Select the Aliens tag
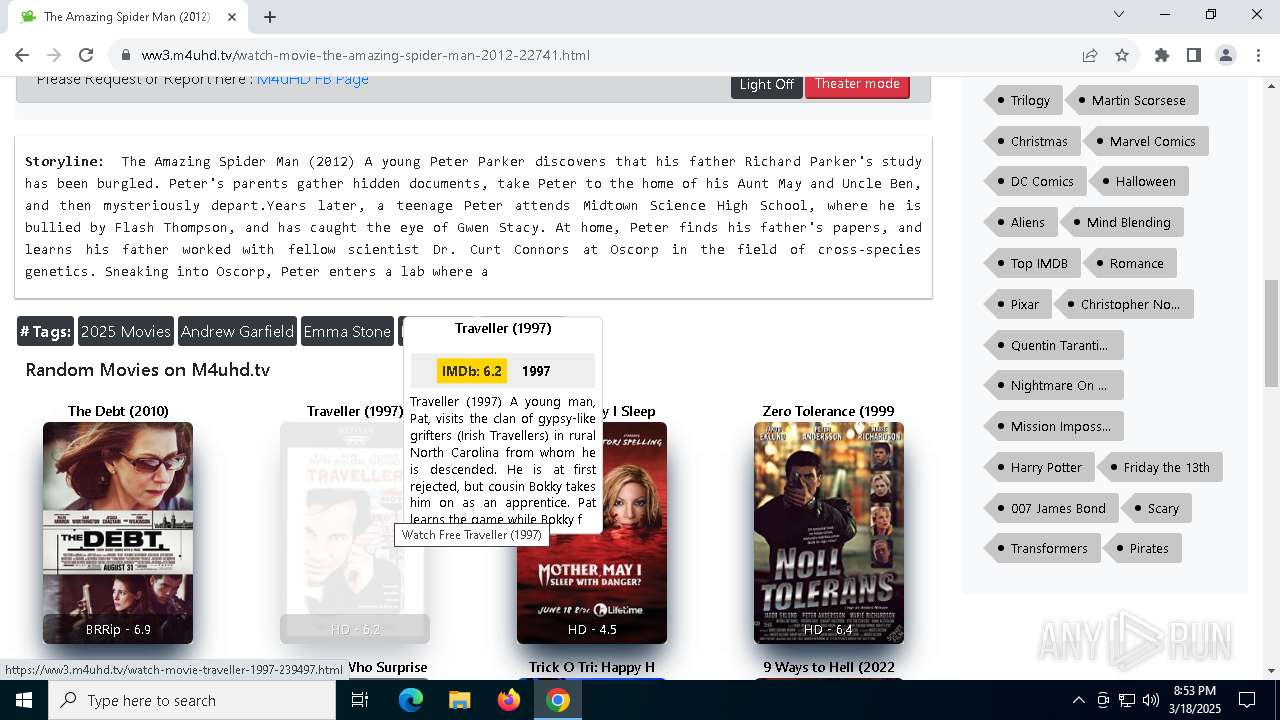The height and width of the screenshot is (720, 1280). [x=1021, y=222]
